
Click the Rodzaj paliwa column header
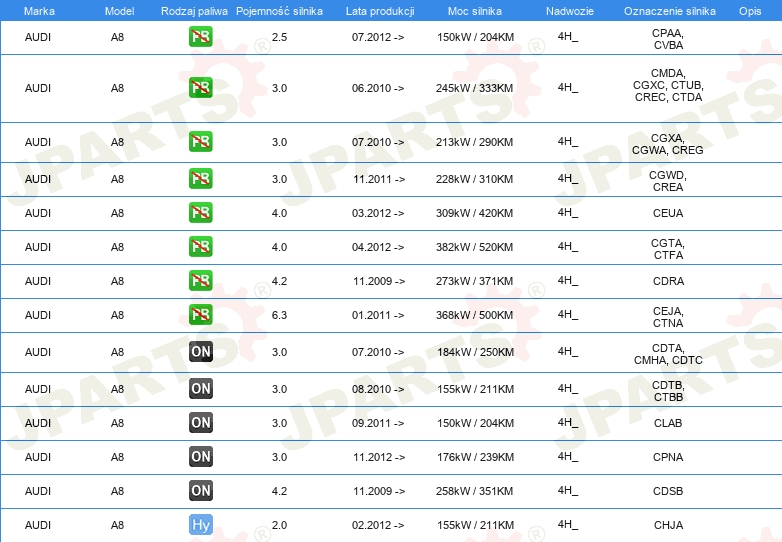click(194, 11)
